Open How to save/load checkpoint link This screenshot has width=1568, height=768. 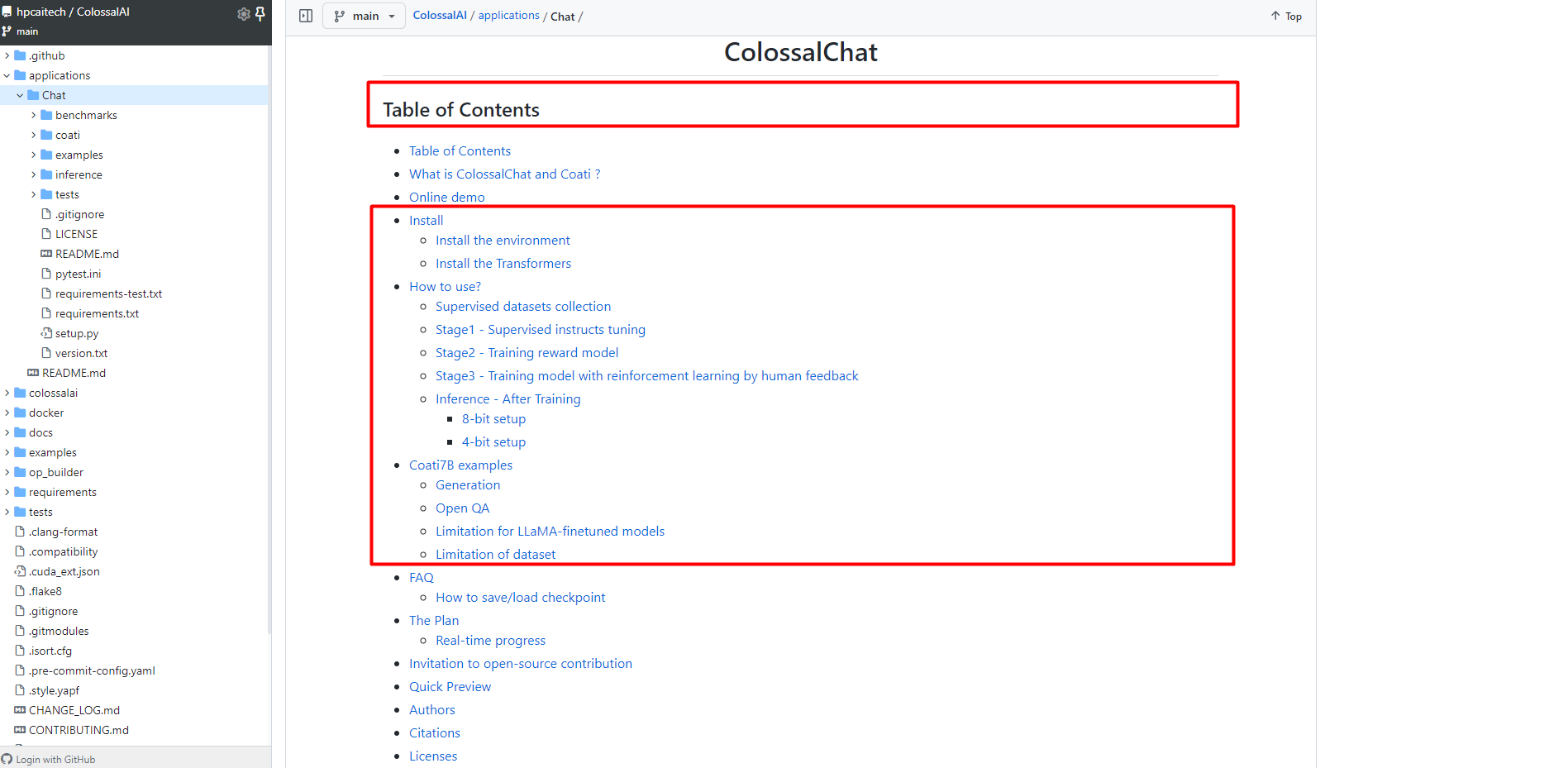(x=520, y=597)
